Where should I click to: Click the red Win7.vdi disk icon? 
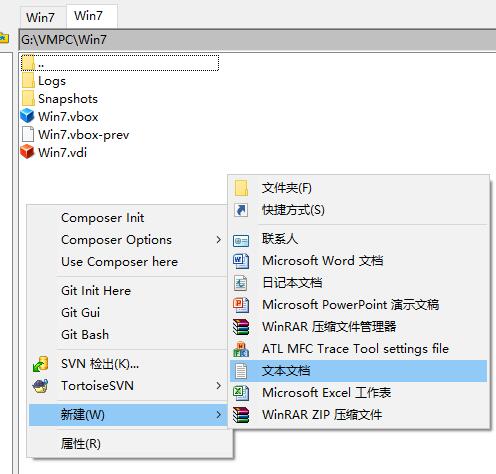coord(27,152)
